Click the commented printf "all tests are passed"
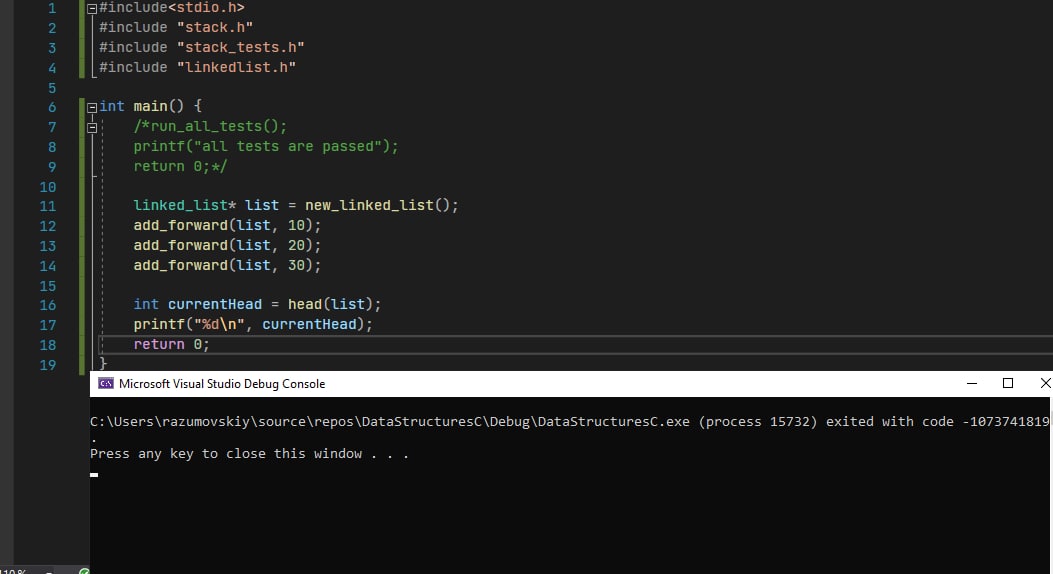Viewport: 1053px width, 574px height. [x=266, y=146]
